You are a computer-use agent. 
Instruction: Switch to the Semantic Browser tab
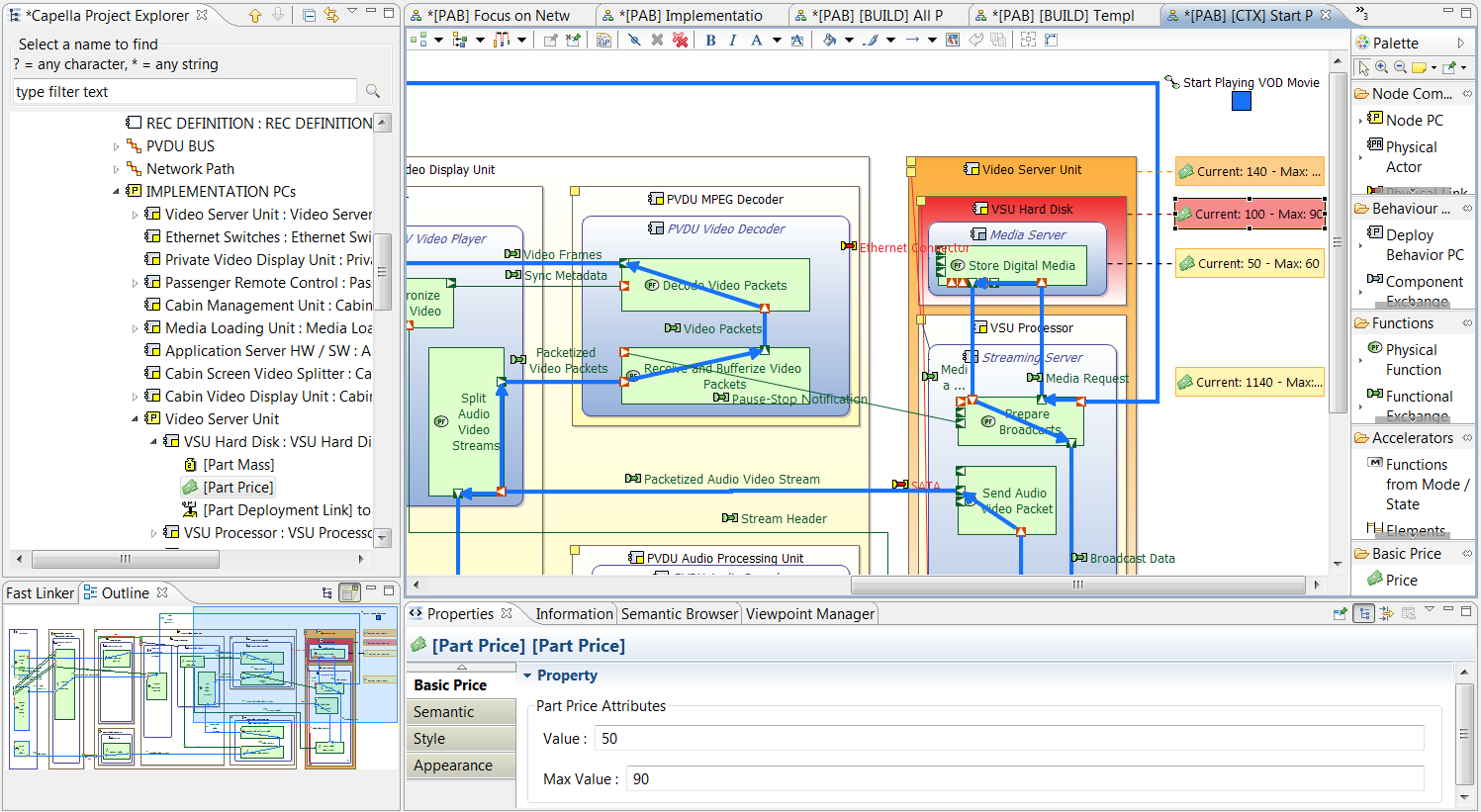679,614
